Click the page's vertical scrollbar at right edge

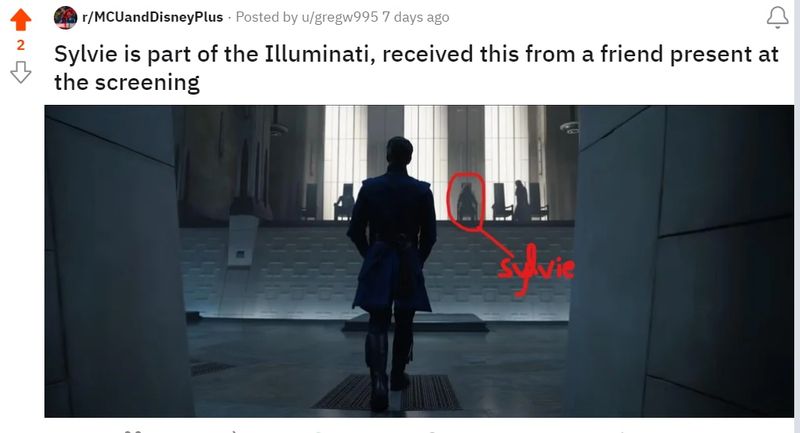pyautogui.click(x=797, y=216)
